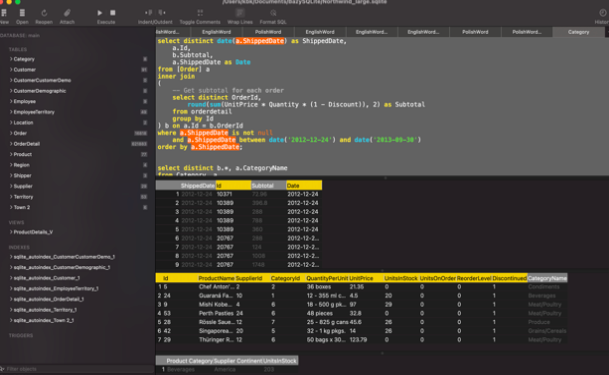Expand the Location table chevron

[x=11, y=123]
